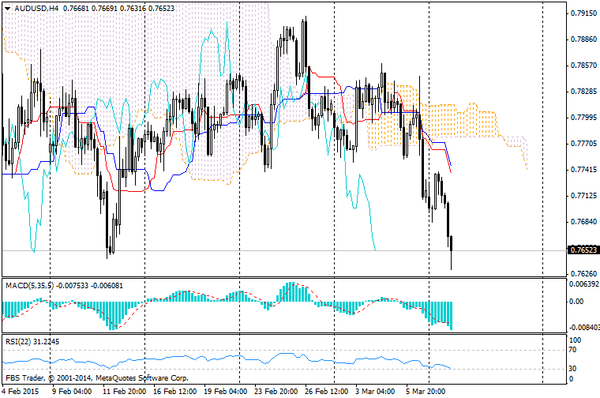This screenshot has width=600, height=398.
Task: Click the 0.77705 price axis label
Action: coord(584,144)
